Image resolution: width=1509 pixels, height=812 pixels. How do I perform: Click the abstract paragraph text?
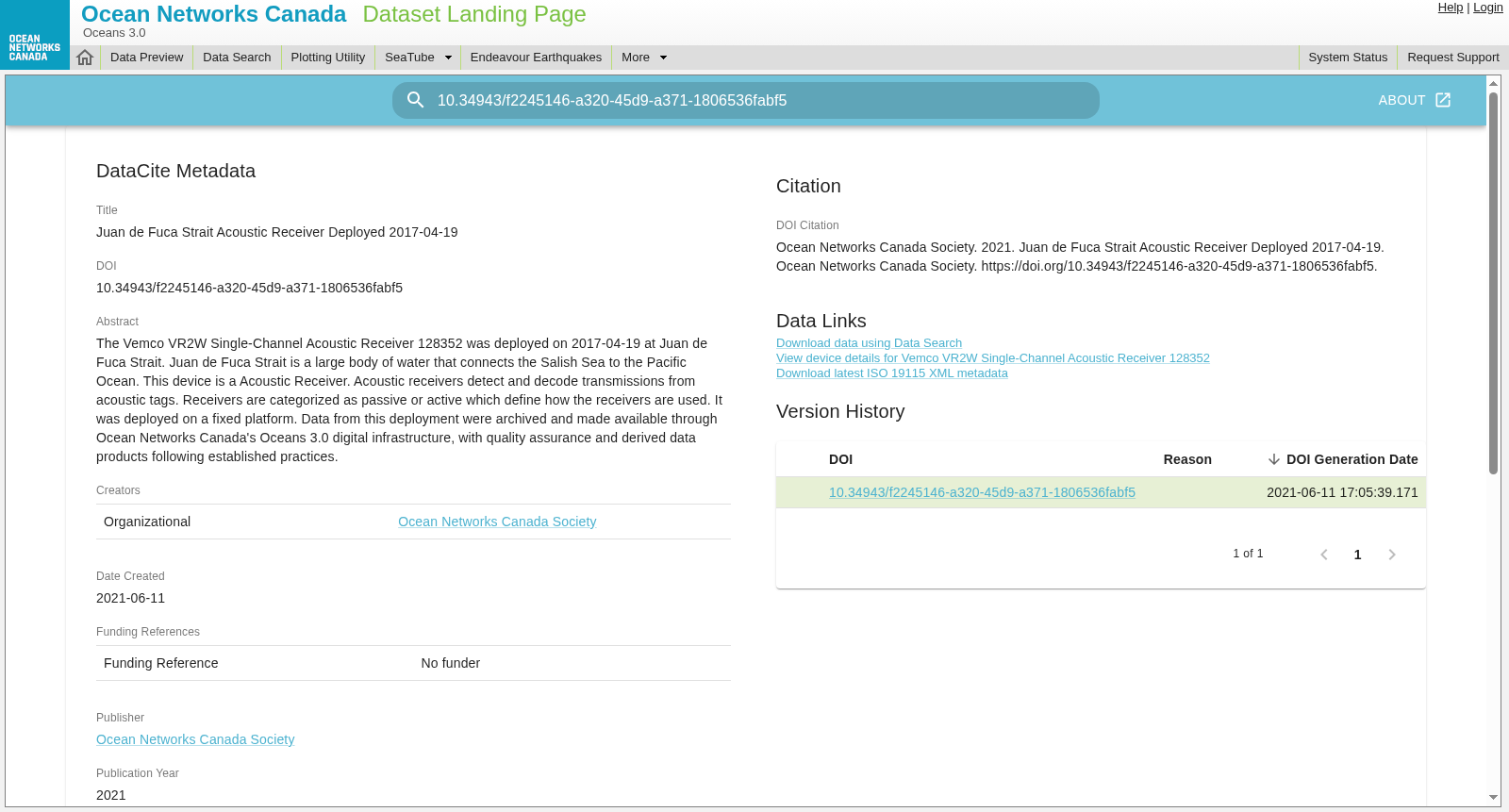(409, 400)
